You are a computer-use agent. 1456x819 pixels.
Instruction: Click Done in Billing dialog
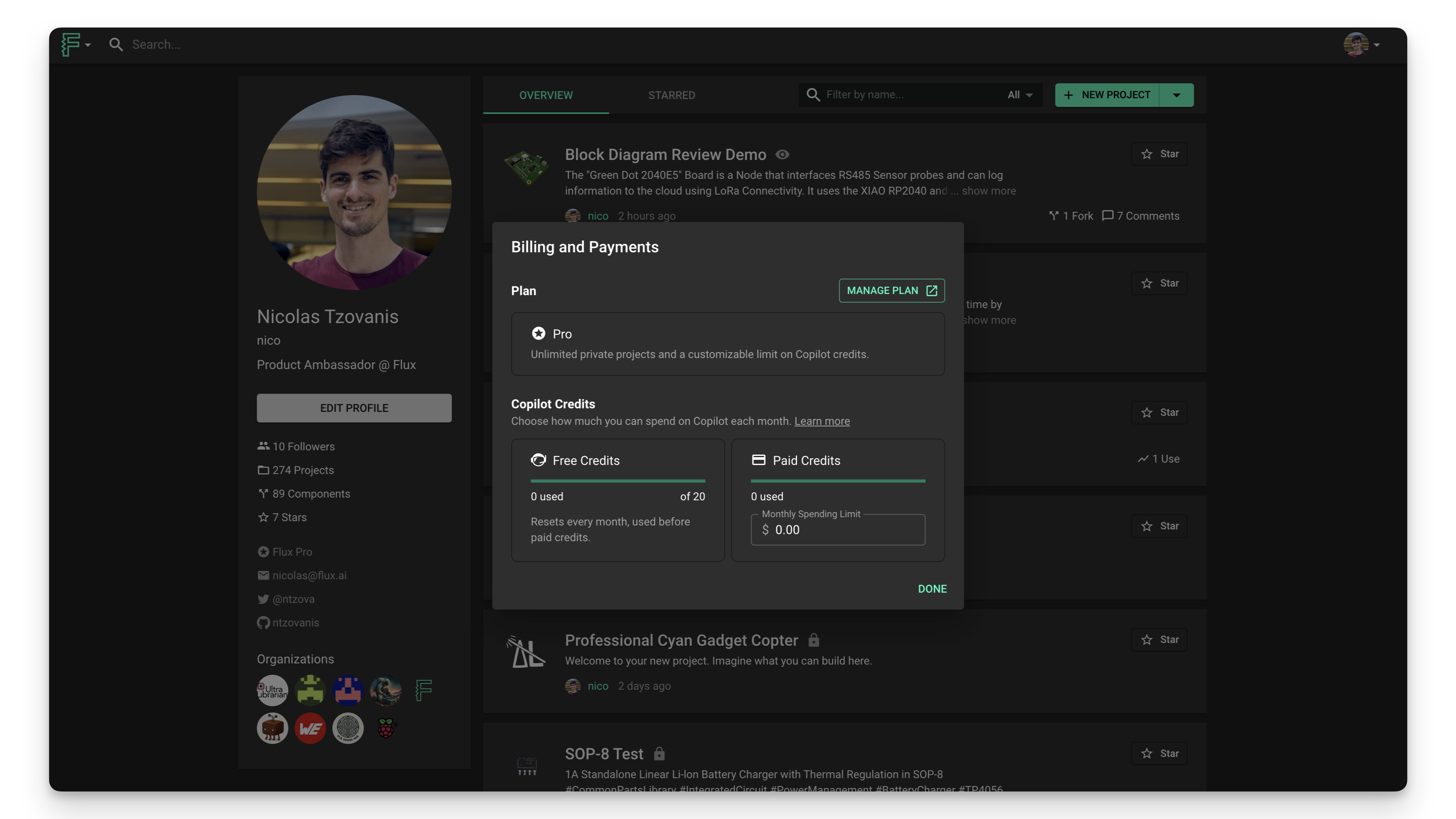click(x=932, y=589)
